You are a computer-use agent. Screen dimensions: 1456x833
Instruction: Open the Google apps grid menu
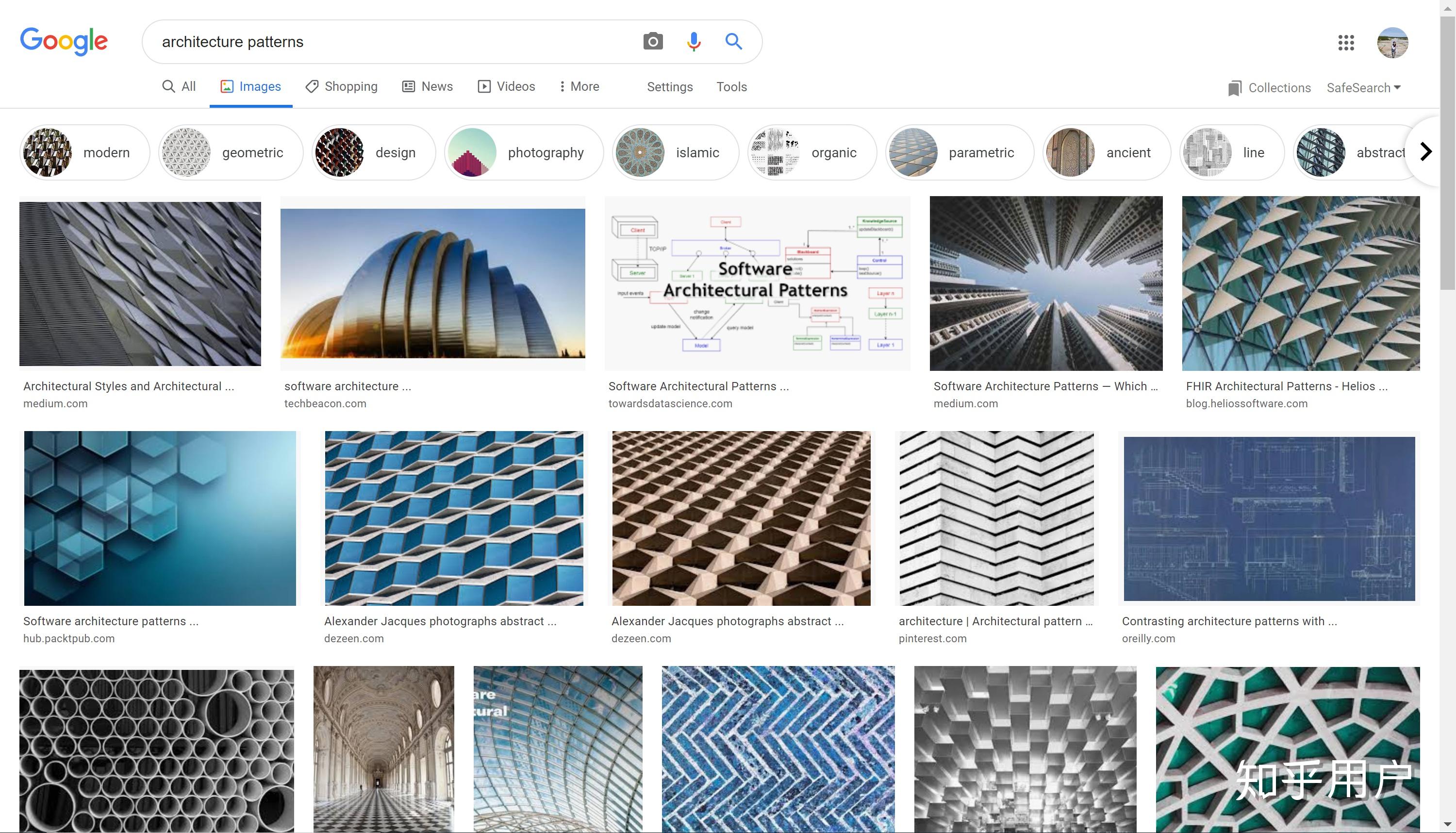(1347, 42)
